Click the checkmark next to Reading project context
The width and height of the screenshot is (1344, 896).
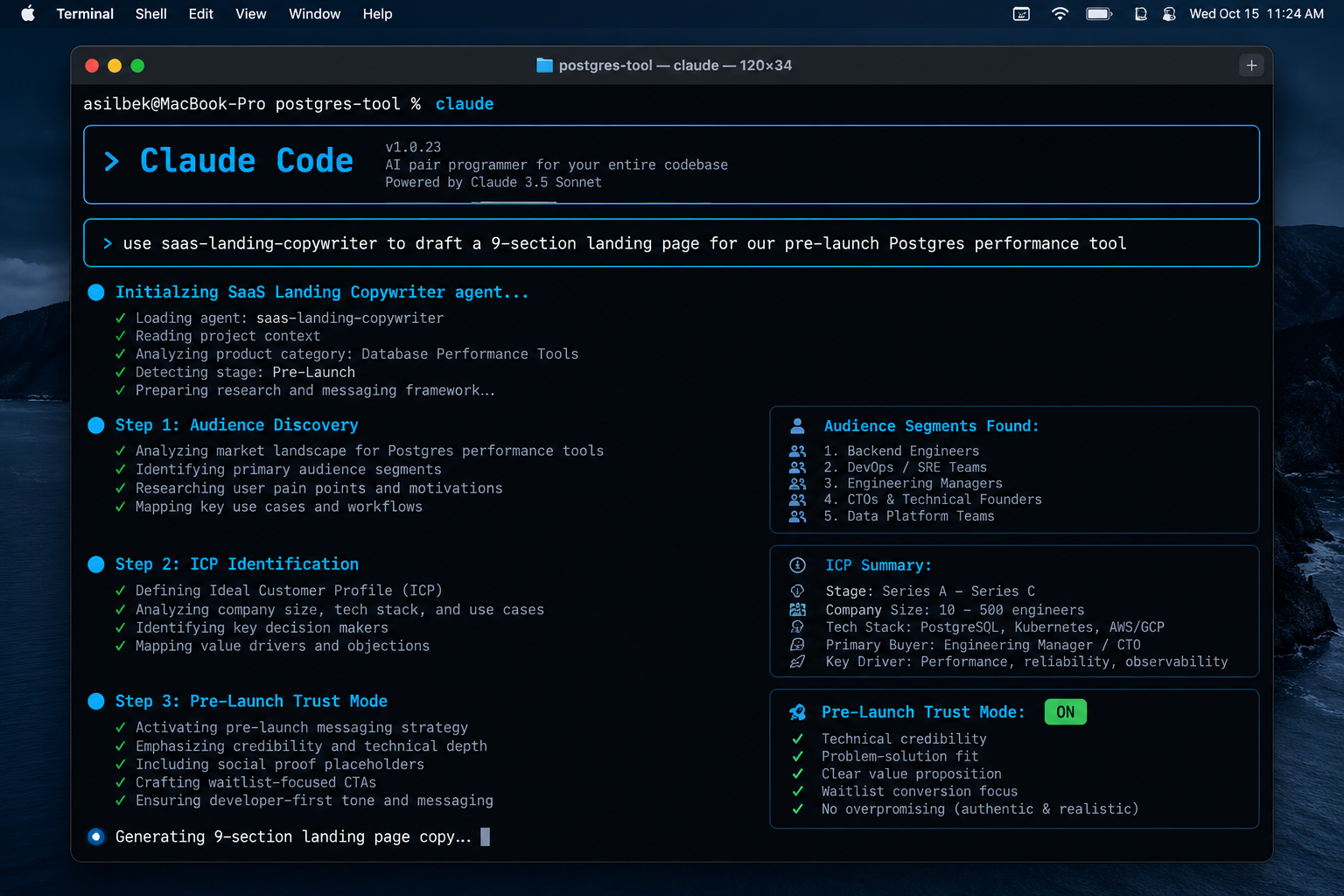click(121, 336)
